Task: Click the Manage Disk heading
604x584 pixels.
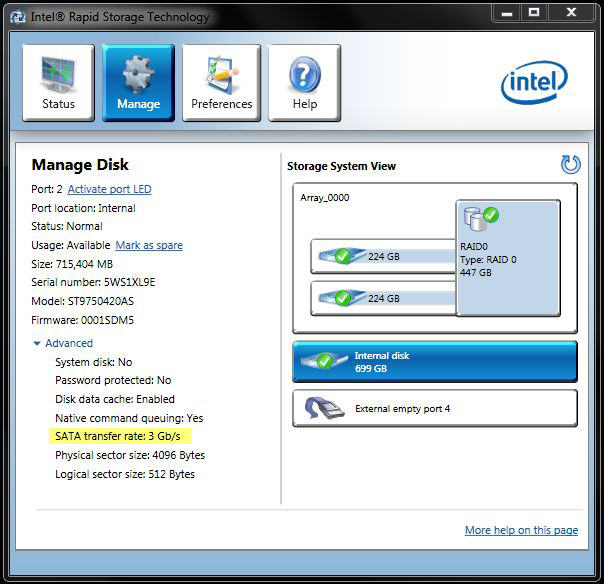Action: [80, 165]
